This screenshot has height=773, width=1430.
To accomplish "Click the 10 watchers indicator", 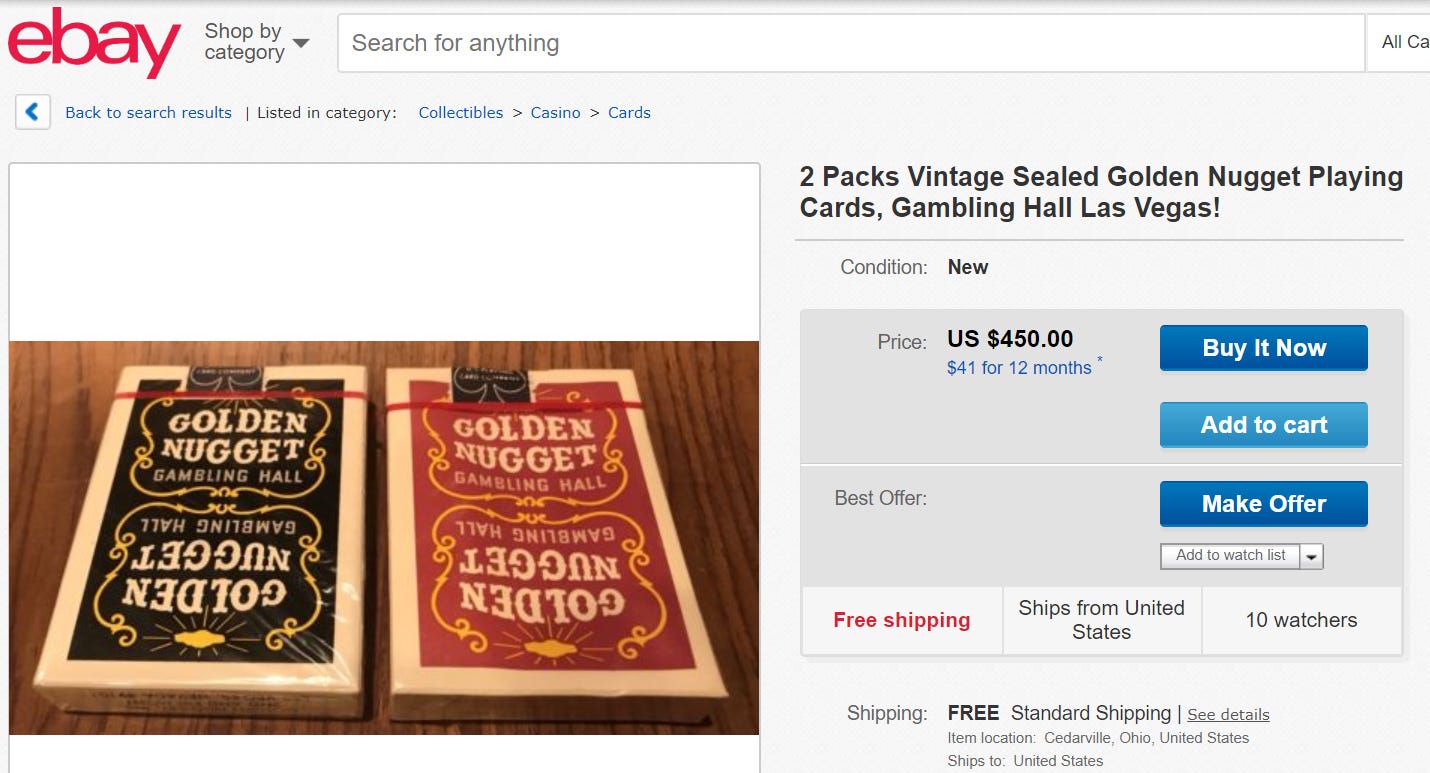I will pos(1301,620).
